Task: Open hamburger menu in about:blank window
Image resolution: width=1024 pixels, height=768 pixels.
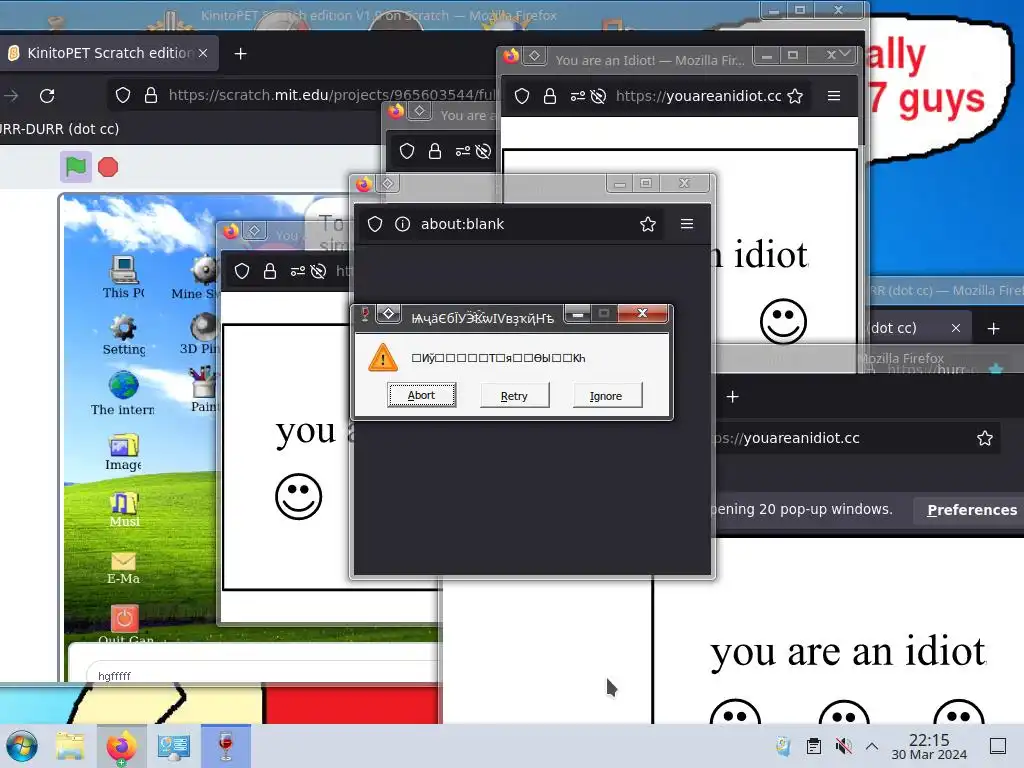Action: pyautogui.click(x=687, y=224)
